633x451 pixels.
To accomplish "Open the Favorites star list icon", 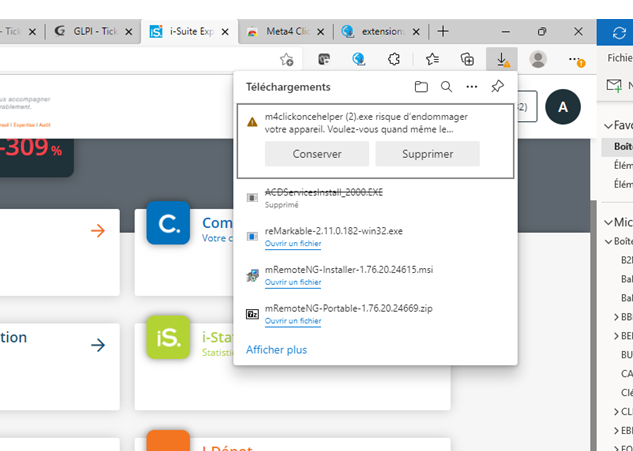I will [432, 60].
